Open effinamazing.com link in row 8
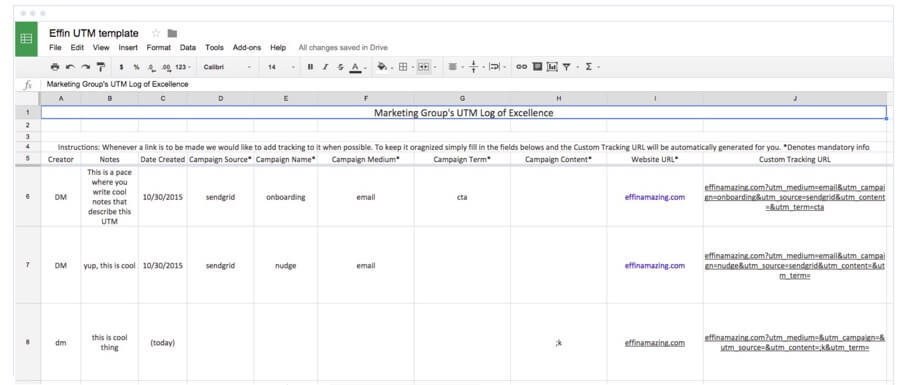Viewport: 901px width, 385px height. (654, 342)
